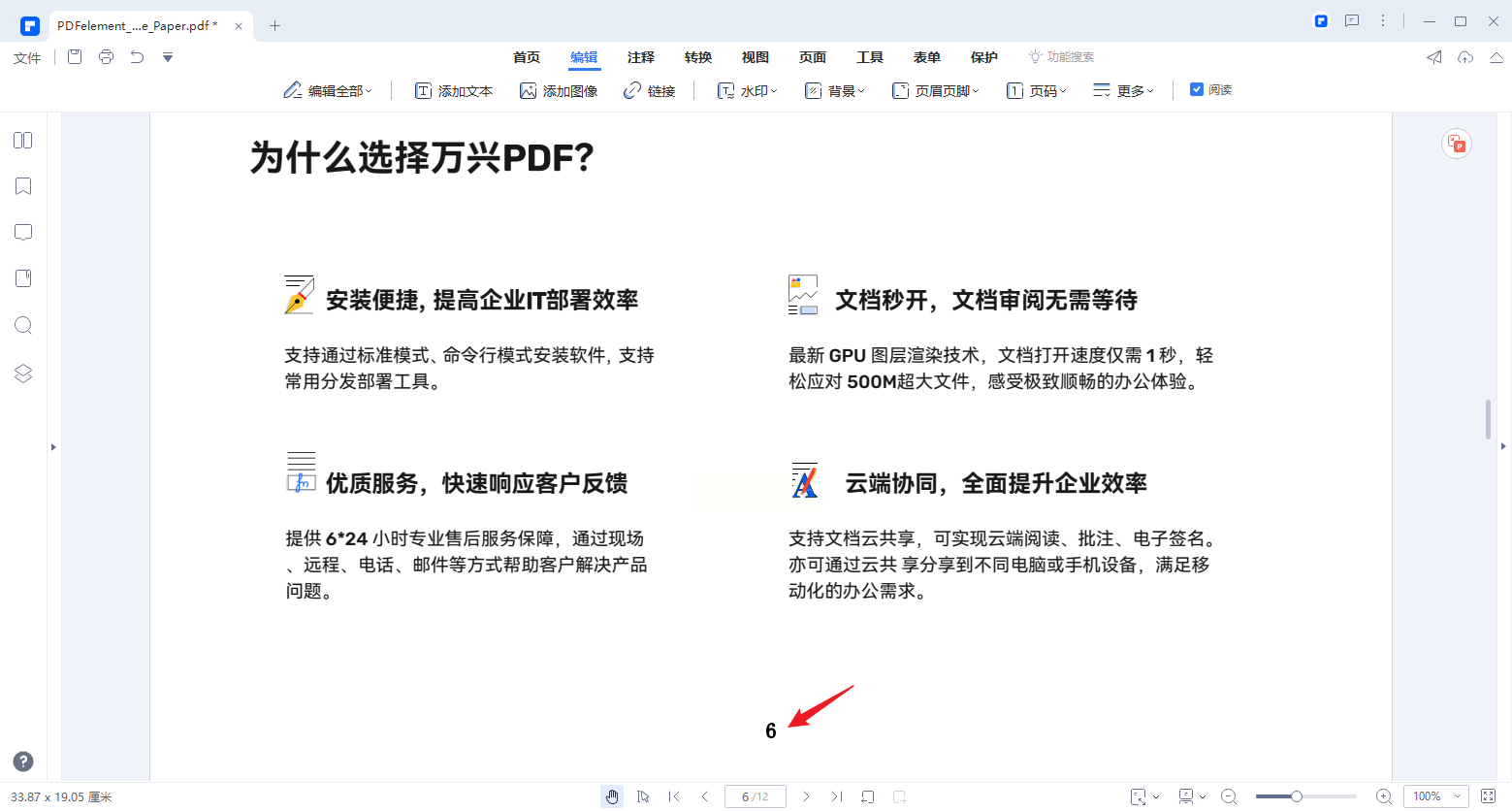Click the zoom in plus icon
The width and height of the screenshot is (1512, 811).
point(1384,796)
